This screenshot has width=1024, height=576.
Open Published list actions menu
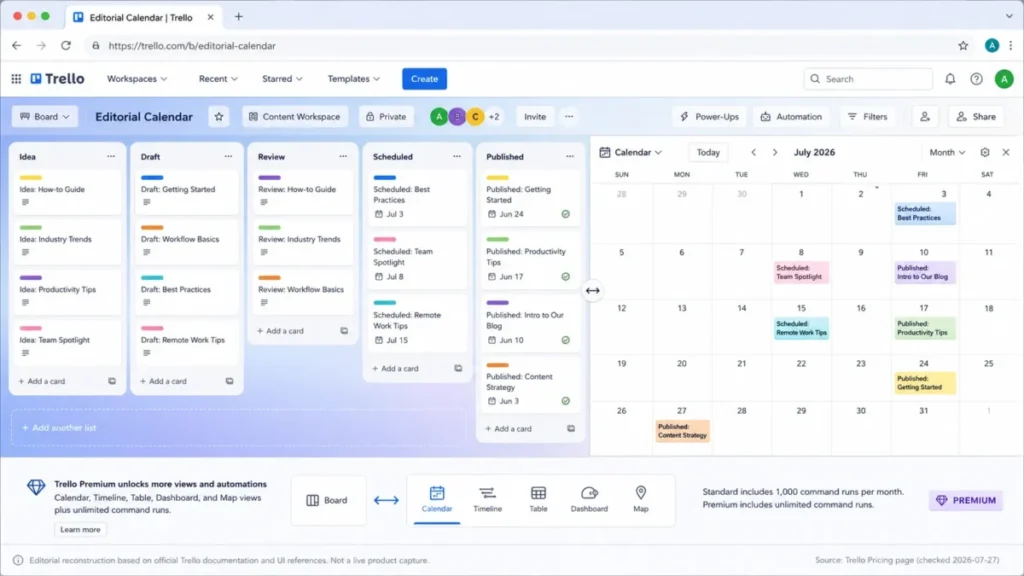570,156
